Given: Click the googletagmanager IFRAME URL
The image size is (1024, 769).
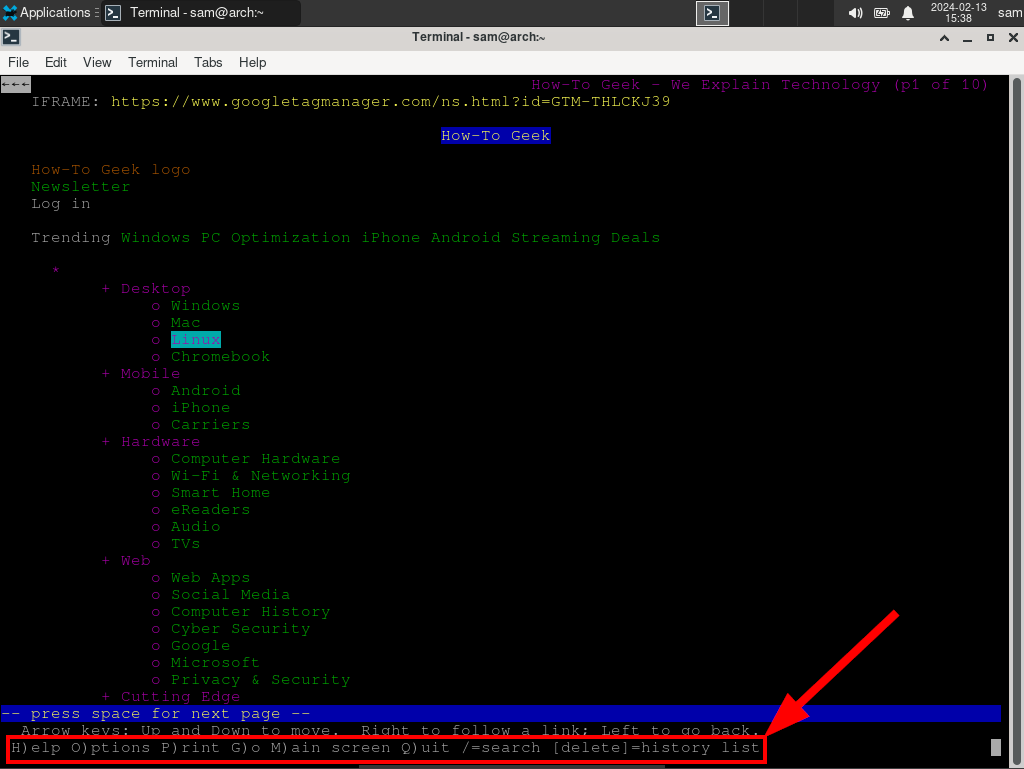Looking at the screenshot, I should [x=391, y=102].
